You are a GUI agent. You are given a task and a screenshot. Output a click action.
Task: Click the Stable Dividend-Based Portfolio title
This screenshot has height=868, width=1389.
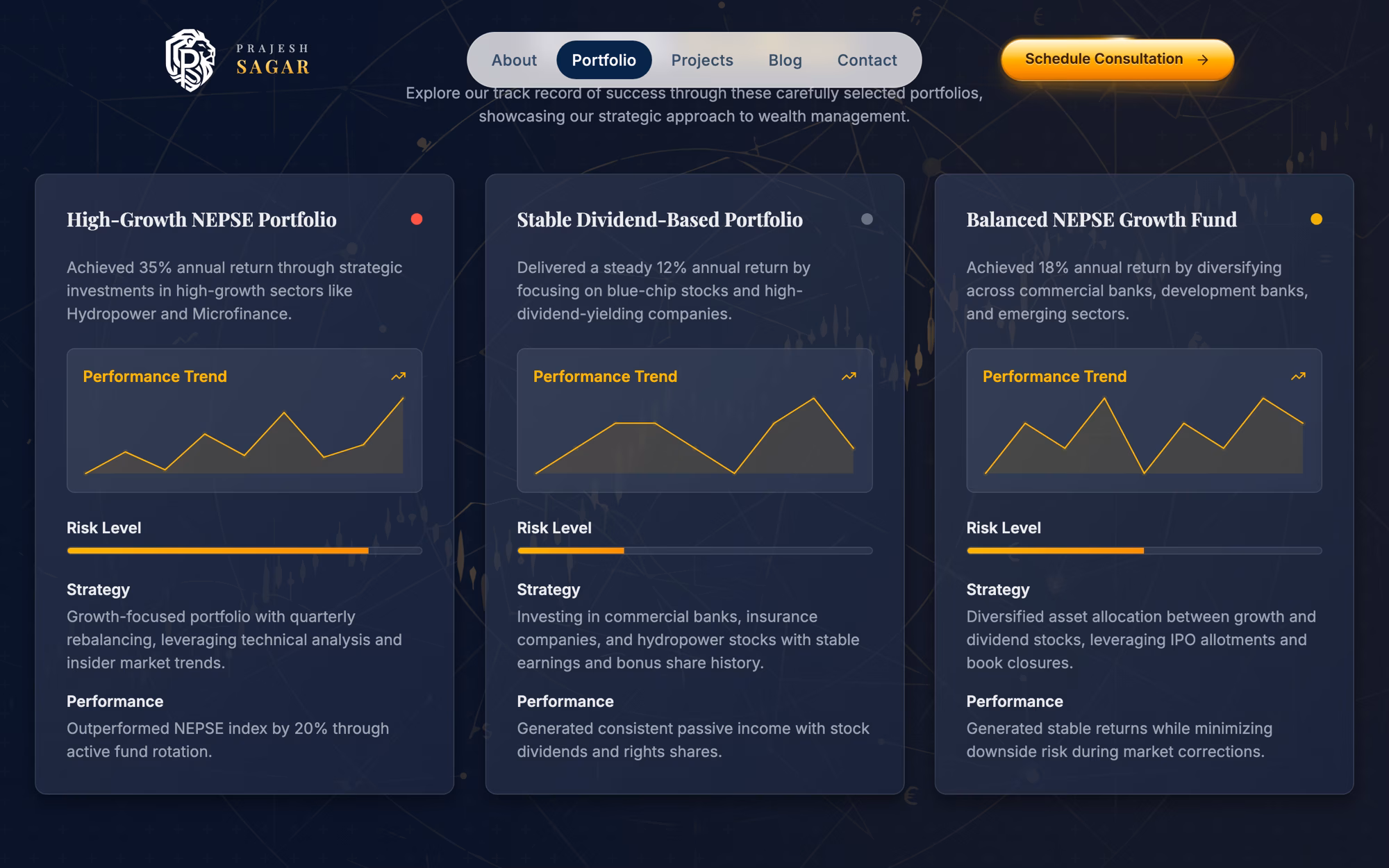click(x=660, y=219)
